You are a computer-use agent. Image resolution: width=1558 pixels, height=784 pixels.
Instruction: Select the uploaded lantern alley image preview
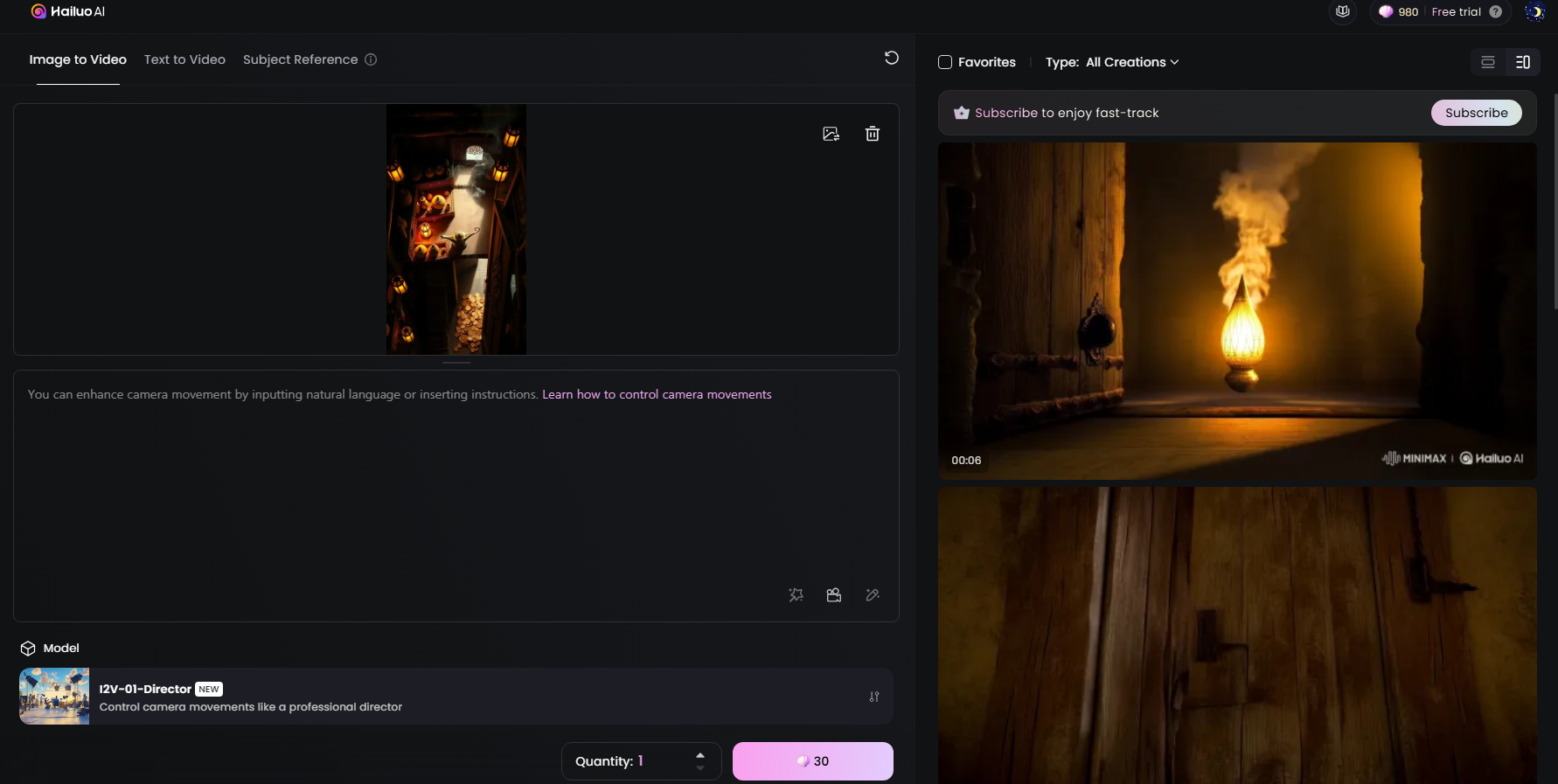point(456,229)
